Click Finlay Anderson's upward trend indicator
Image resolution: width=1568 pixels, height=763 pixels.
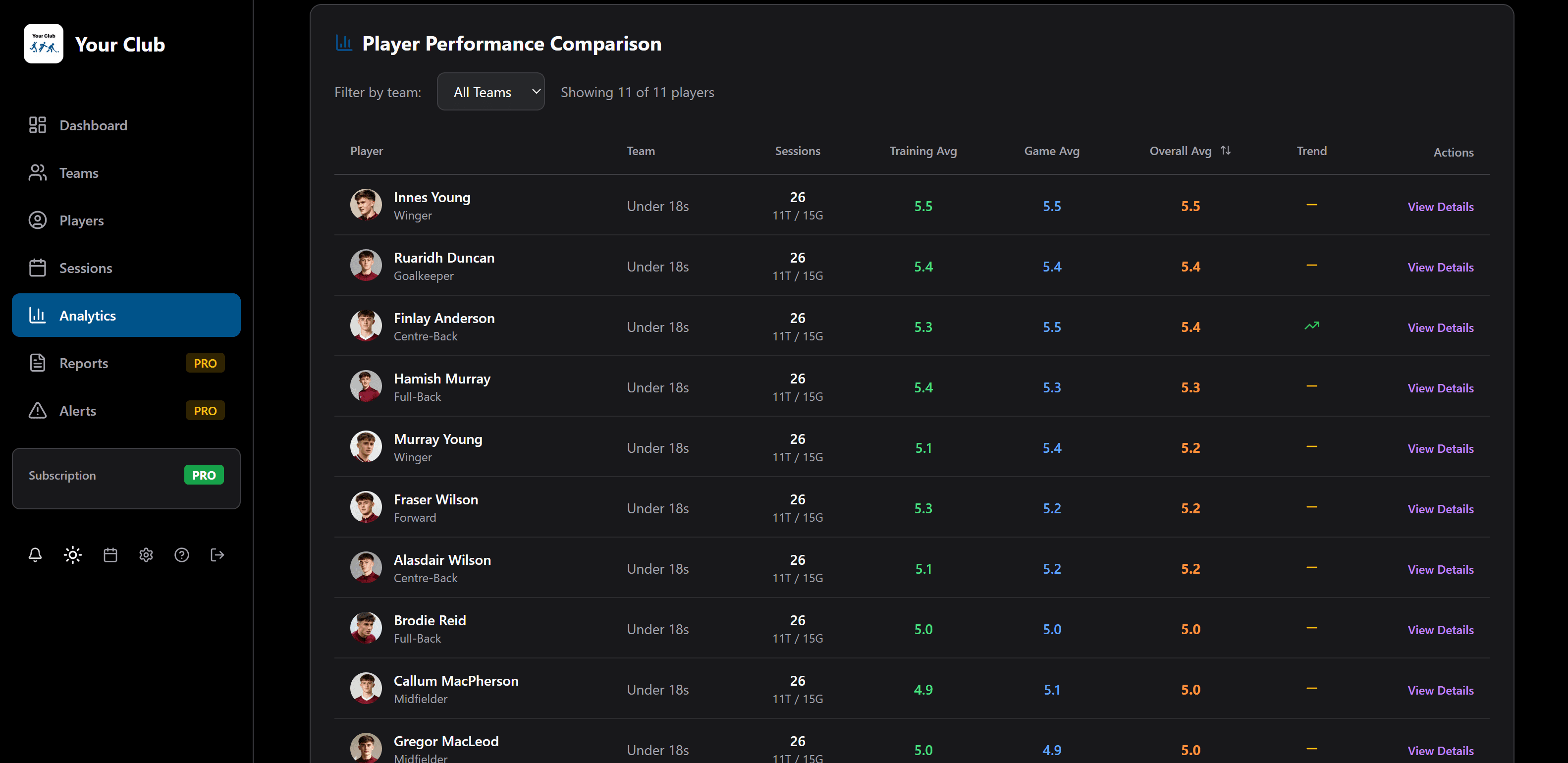point(1311,326)
